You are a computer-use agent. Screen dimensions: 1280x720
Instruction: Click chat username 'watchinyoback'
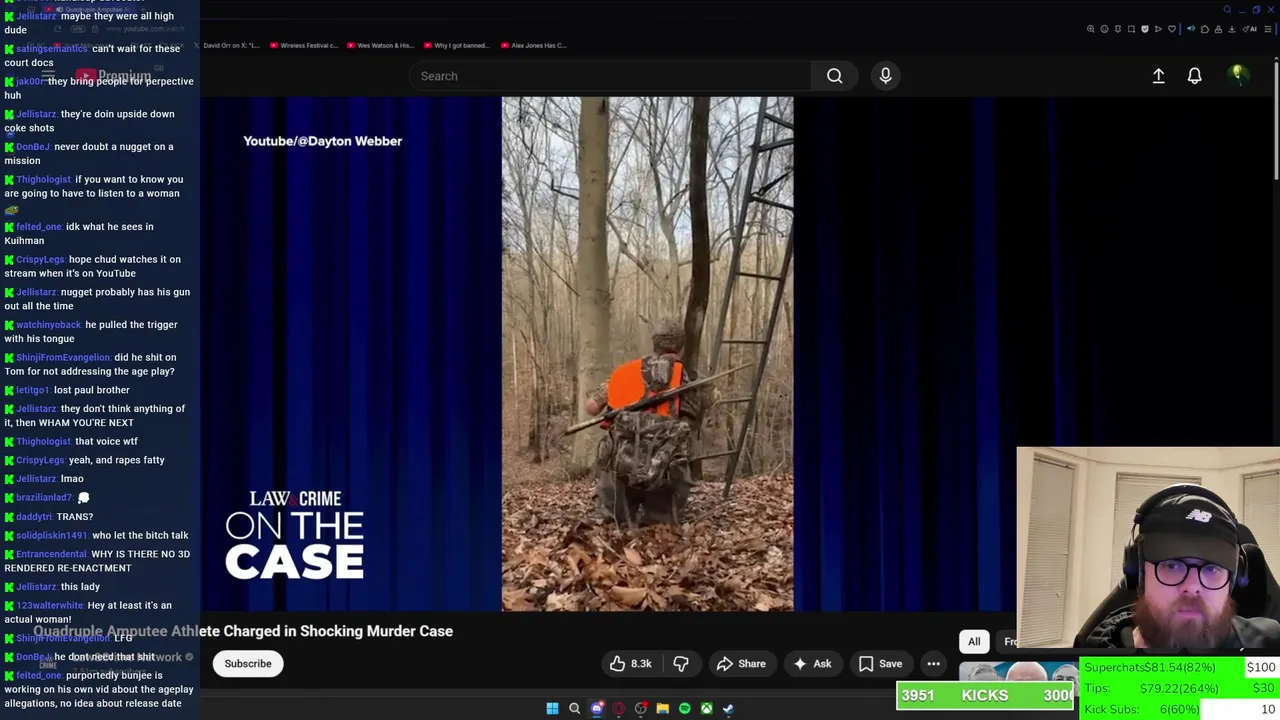48,325
